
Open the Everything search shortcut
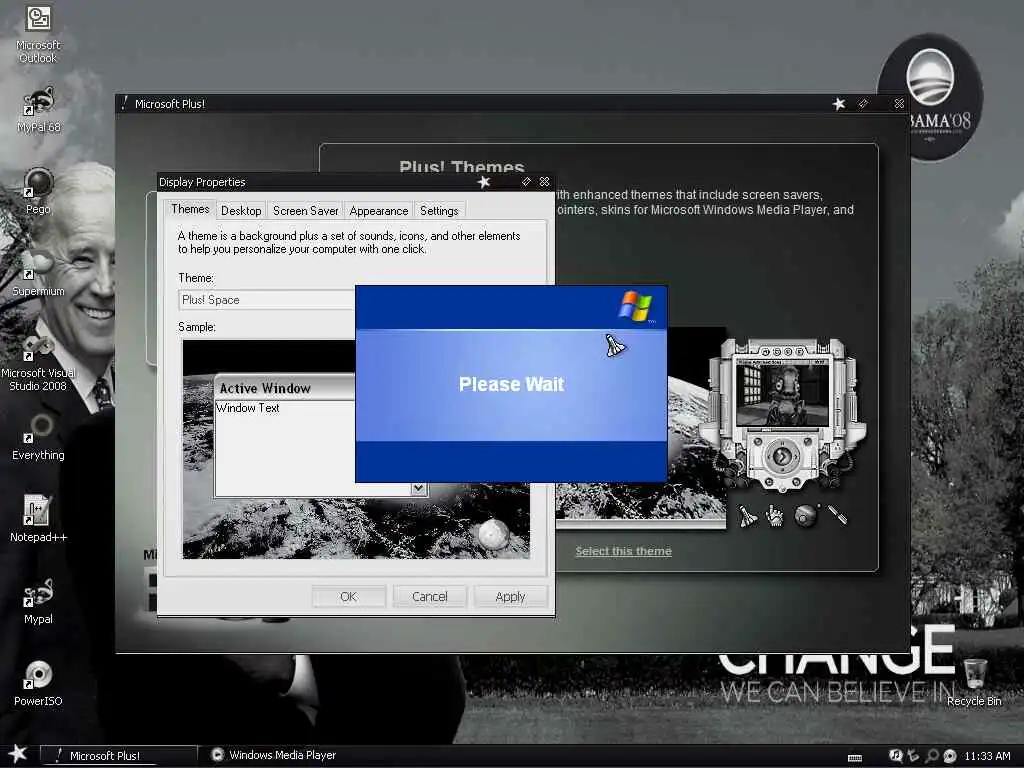[x=38, y=436]
